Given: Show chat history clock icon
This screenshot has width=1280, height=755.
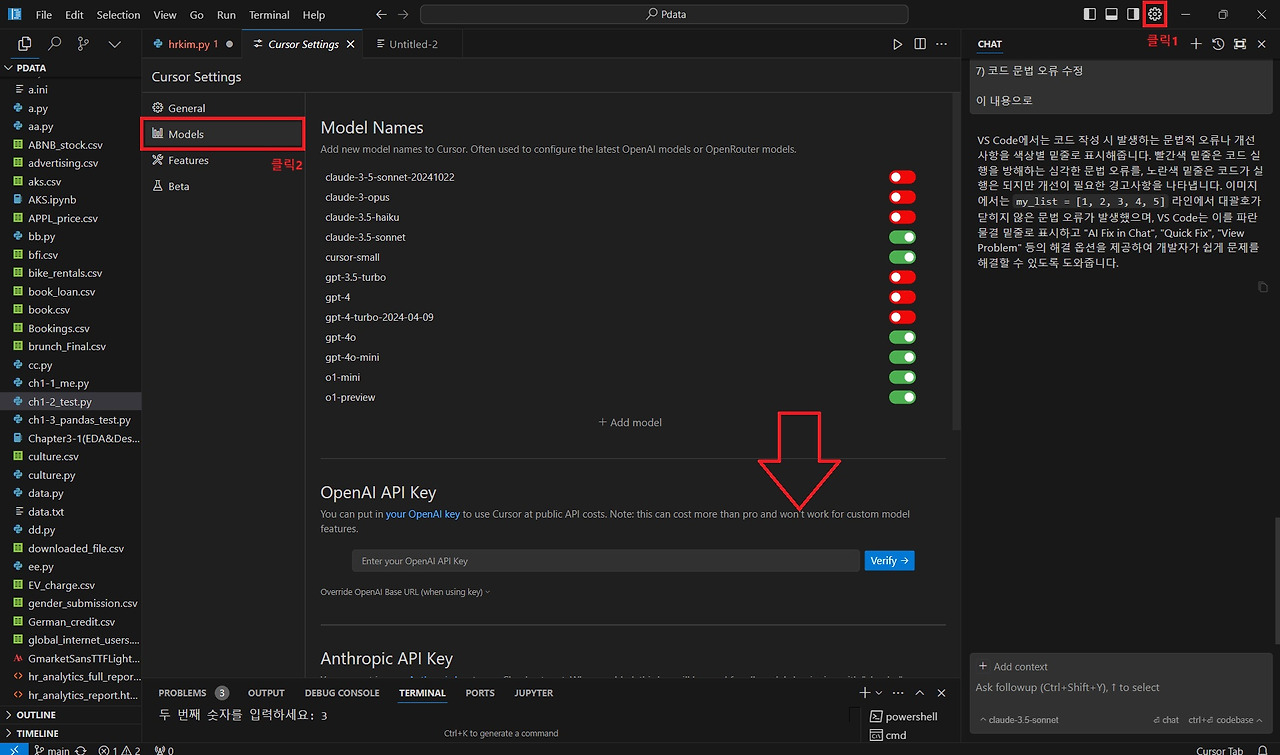Looking at the screenshot, I should [x=1218, y=44].
